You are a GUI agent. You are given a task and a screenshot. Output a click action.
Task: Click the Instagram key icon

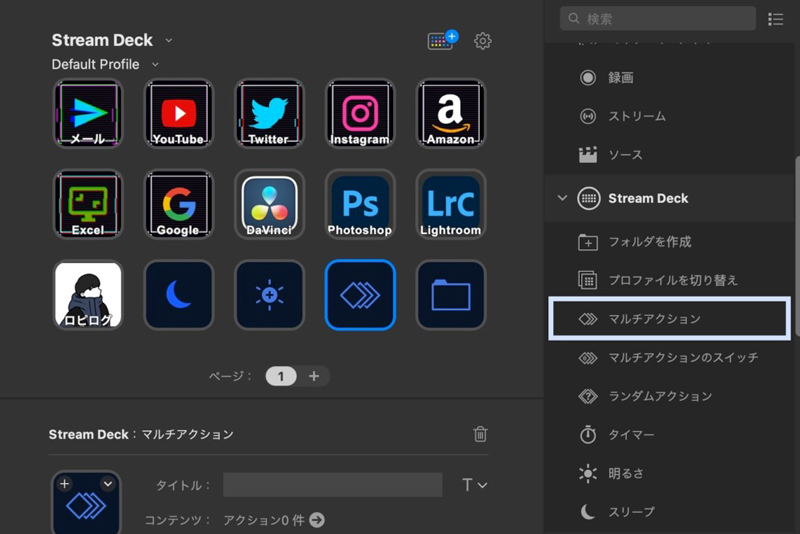click(x=359, y=113)
